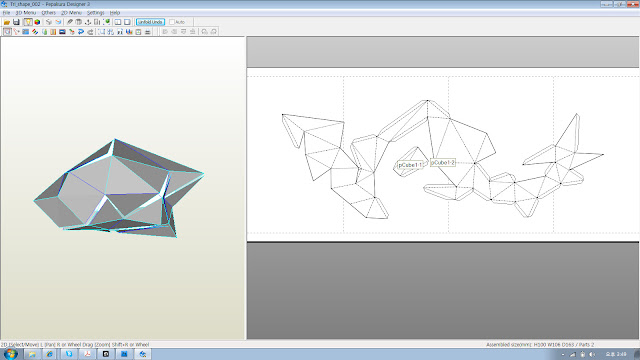Open the File menu
The image size is (640, 360).
tap(6, 13)
